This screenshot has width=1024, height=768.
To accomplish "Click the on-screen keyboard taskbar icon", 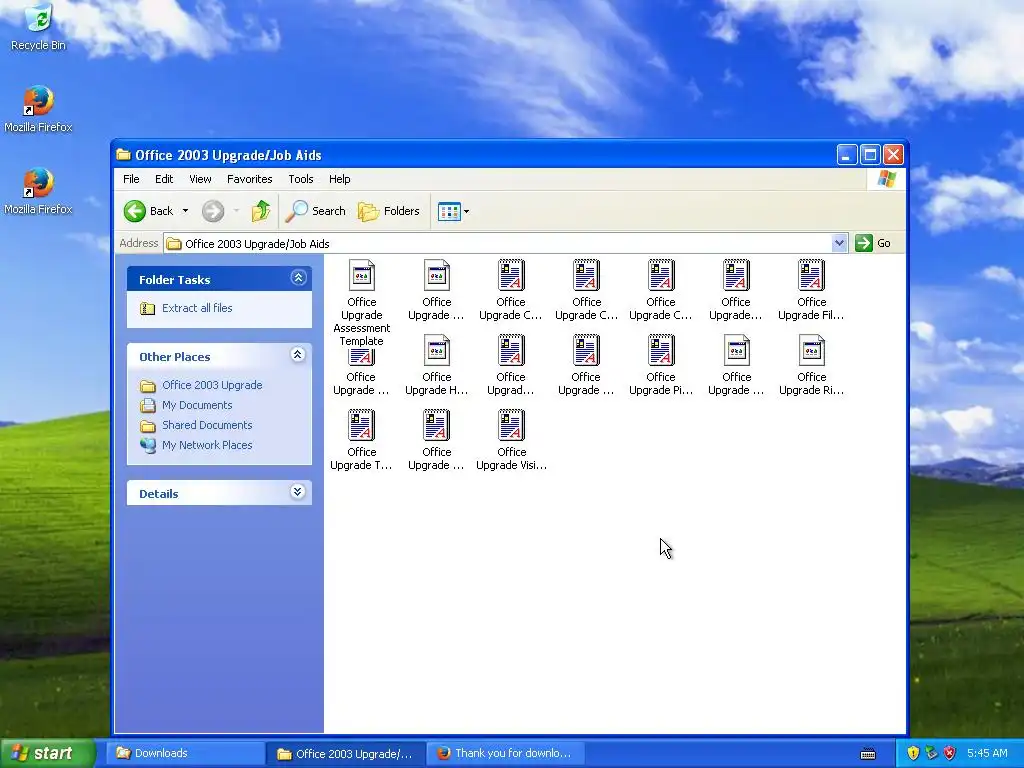I will [x=868, y=754].
